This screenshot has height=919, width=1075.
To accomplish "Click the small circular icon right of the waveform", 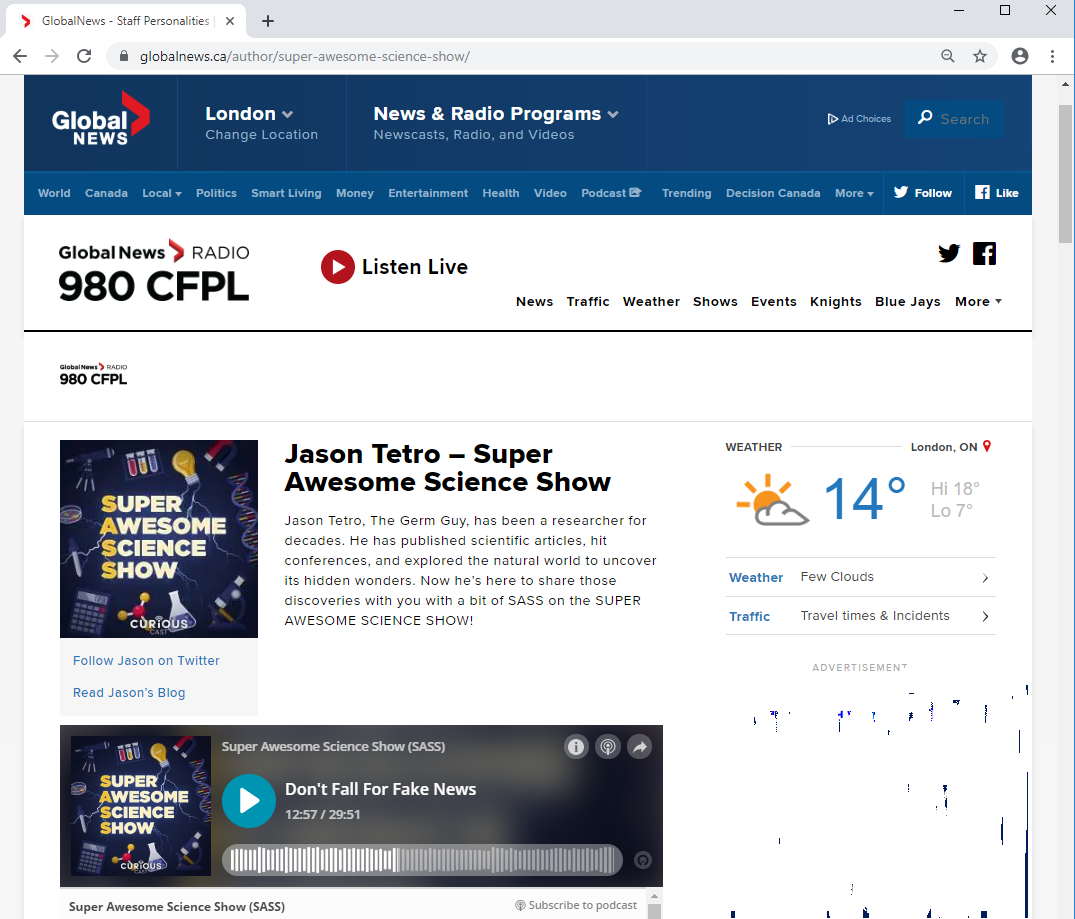I will (x=642, y=860).
